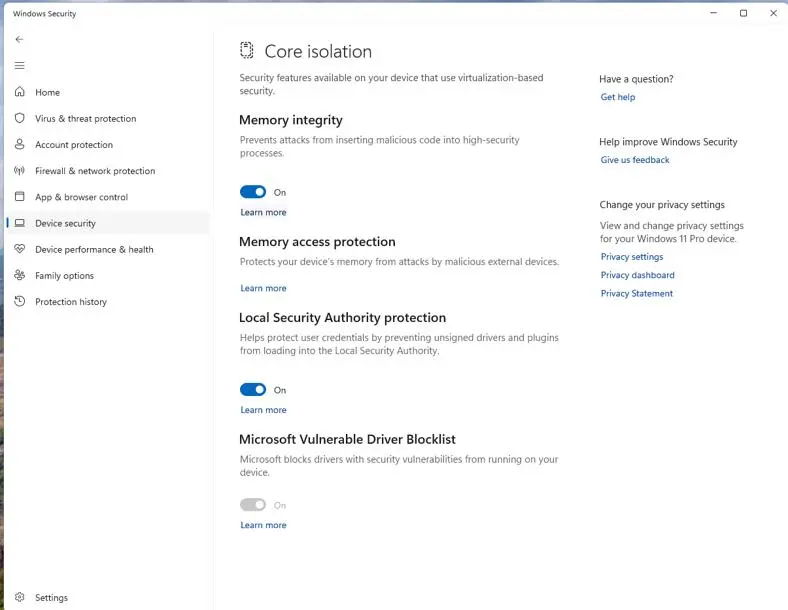The image size is (788, 610).
Task: Click Learn more under Vulnerable Driver Blocklist
Action: coord(263,525)
